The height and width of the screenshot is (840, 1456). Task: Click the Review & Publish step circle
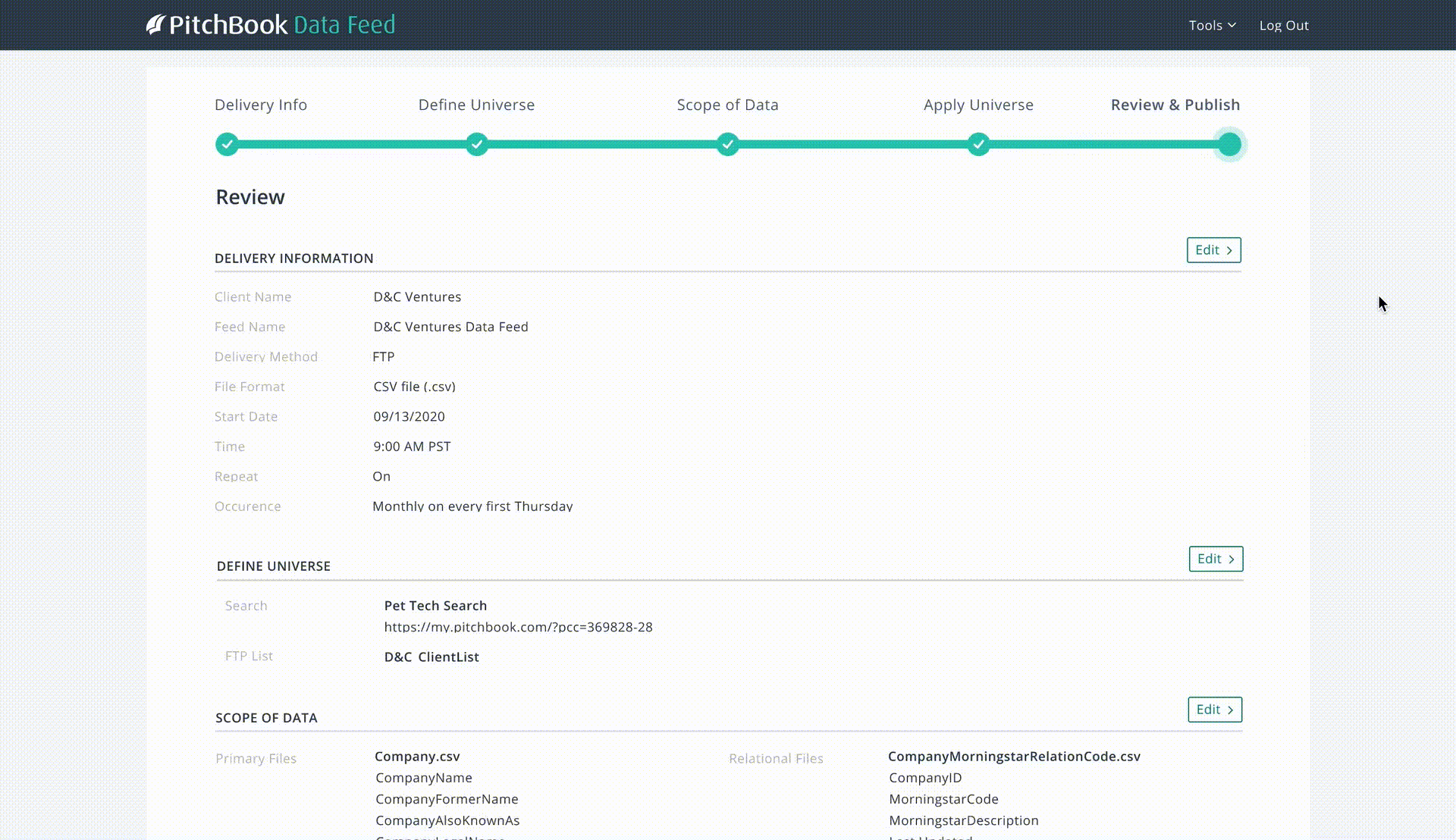click(x=1229, y=144)
